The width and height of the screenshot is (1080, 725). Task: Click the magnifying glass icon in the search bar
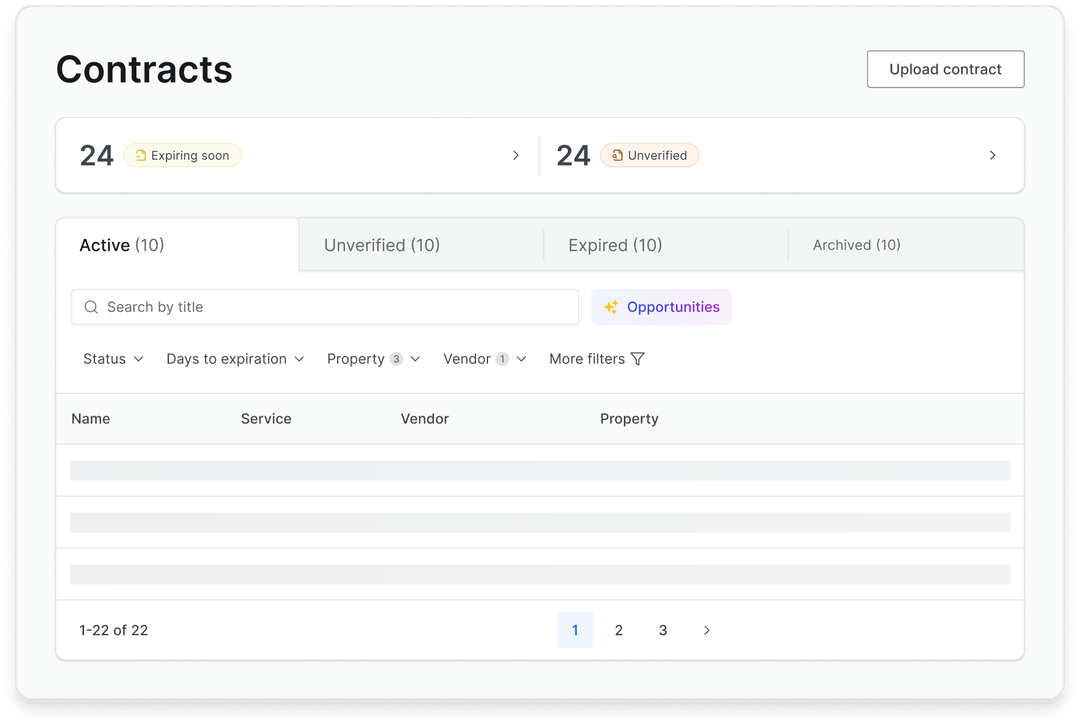click(91, 307)
